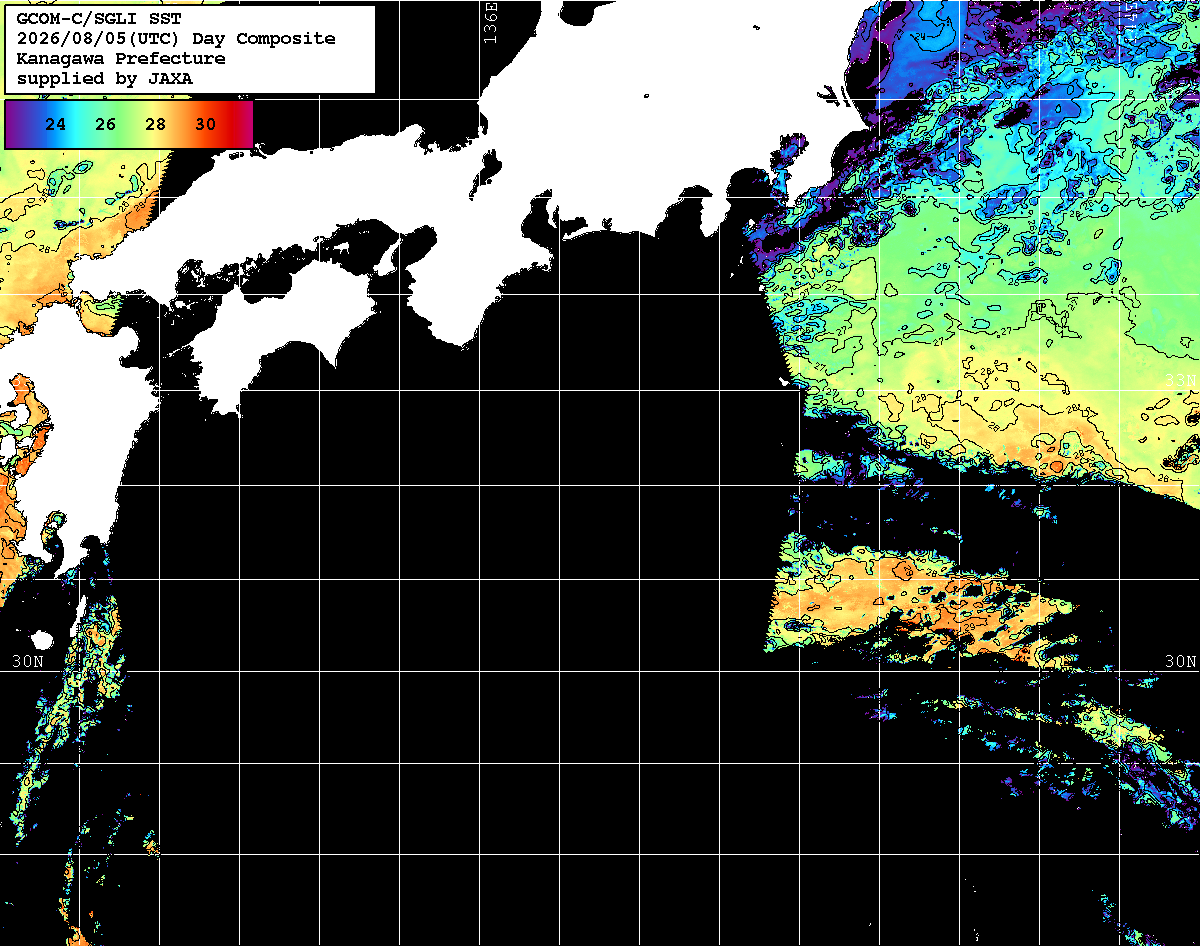Click the 26 value on the color scale
This screenshot has width=1200, height=946.
click(x=106, y=124)
